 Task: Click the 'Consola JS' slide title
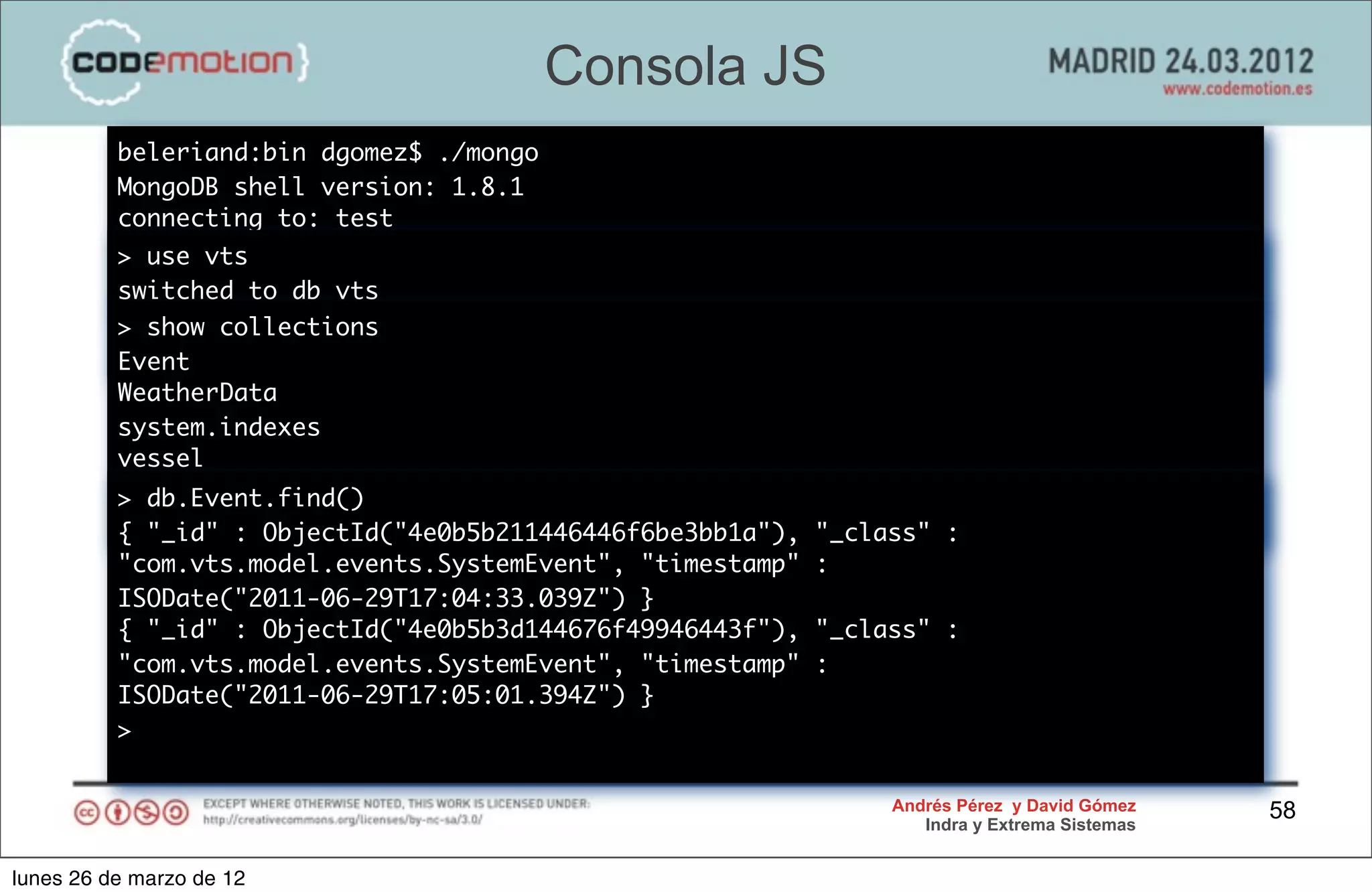click(x=685, y=66)
